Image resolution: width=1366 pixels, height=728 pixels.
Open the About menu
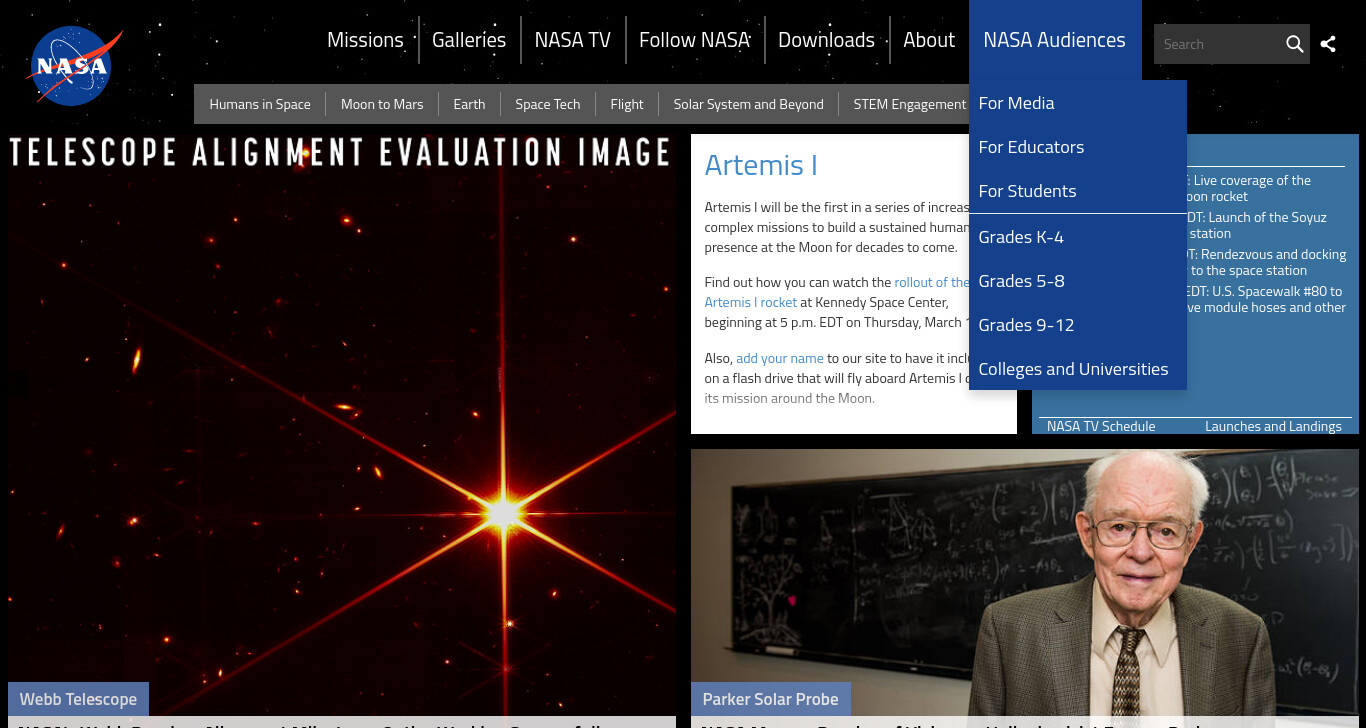[929, 40]
